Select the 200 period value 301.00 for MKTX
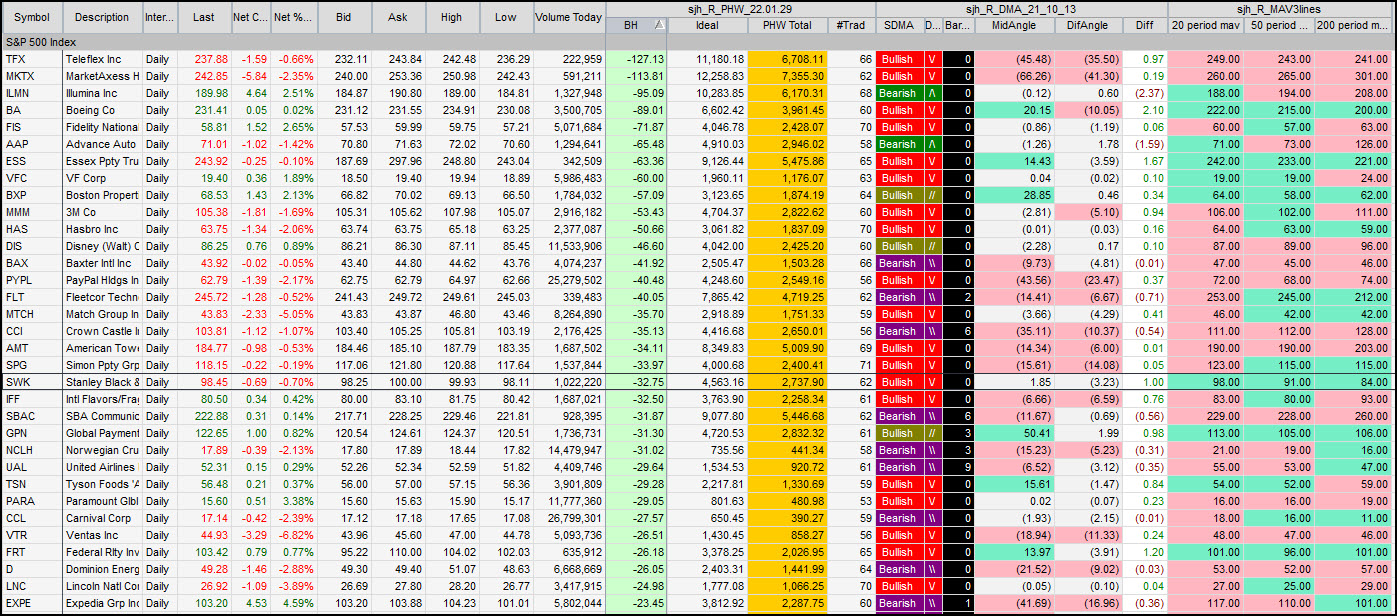The image size is (1397, 616). click(x=1355, y=76)
